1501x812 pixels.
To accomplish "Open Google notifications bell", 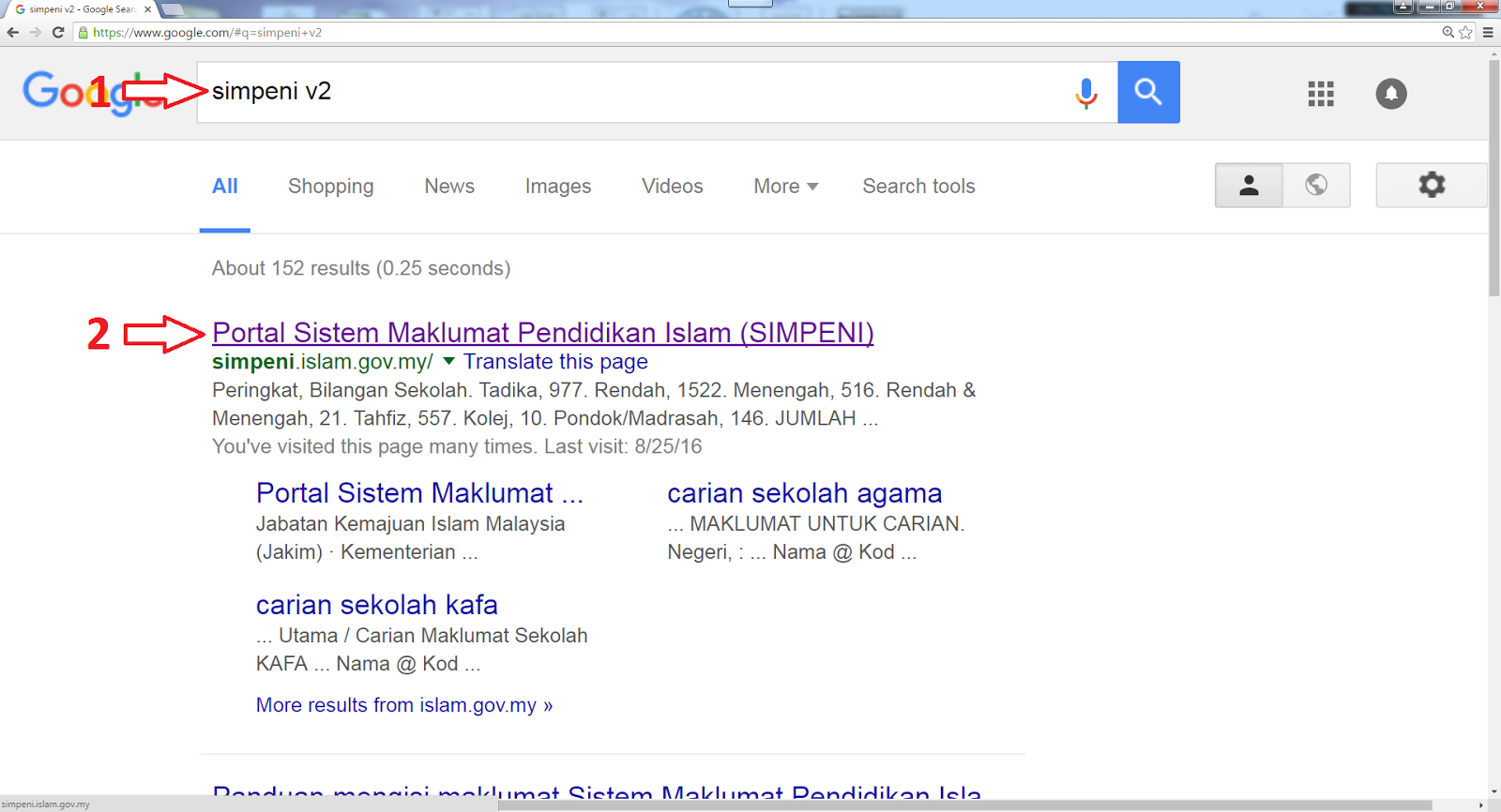I will click(1391, 93).
